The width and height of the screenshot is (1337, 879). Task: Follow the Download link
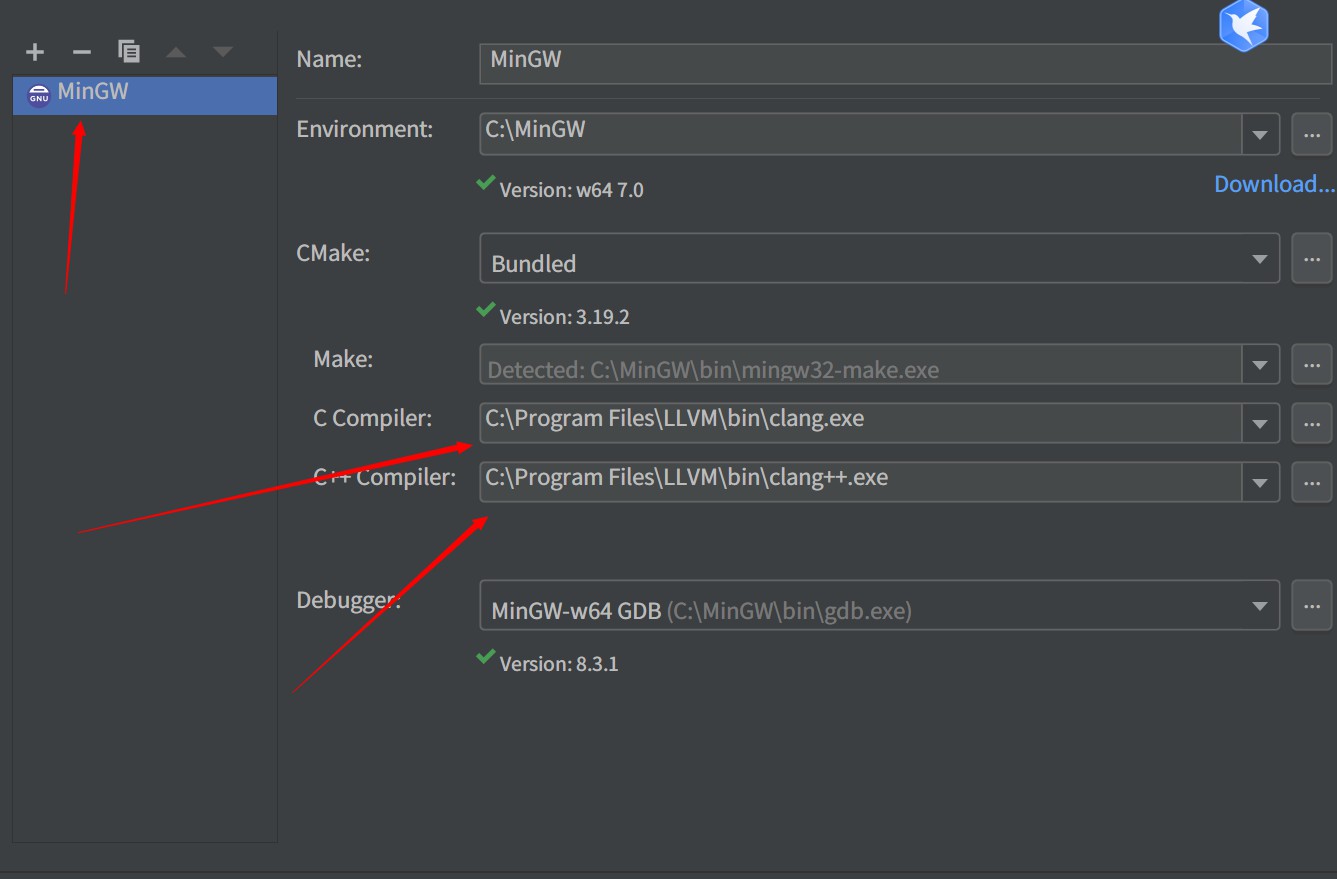[x=1274, y=184]
